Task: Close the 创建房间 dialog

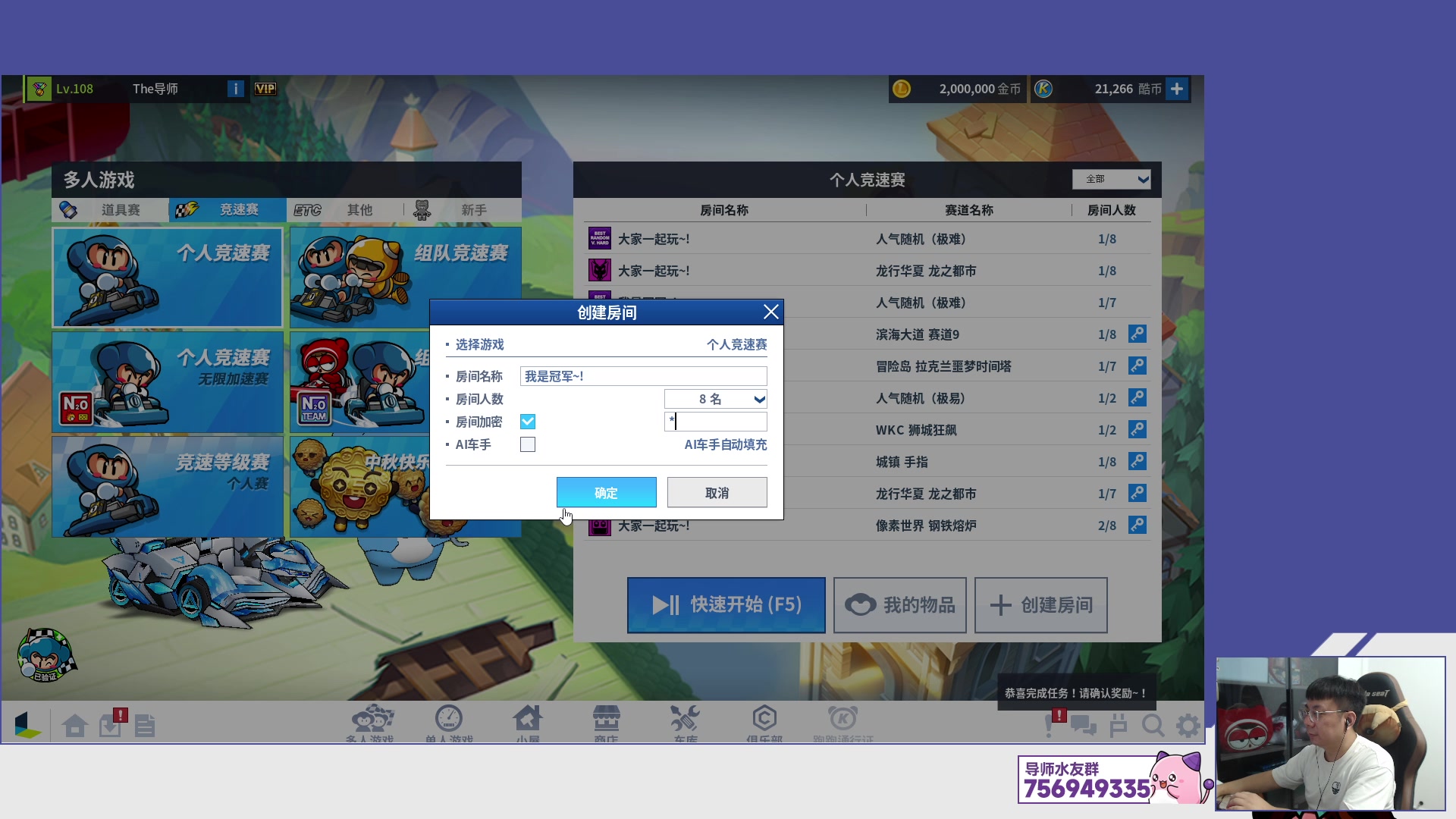Action: 771,312
